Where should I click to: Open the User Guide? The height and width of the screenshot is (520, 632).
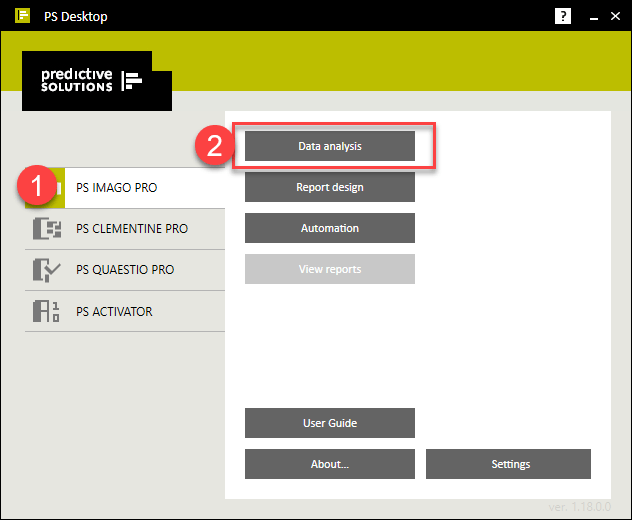pos(330,423)
